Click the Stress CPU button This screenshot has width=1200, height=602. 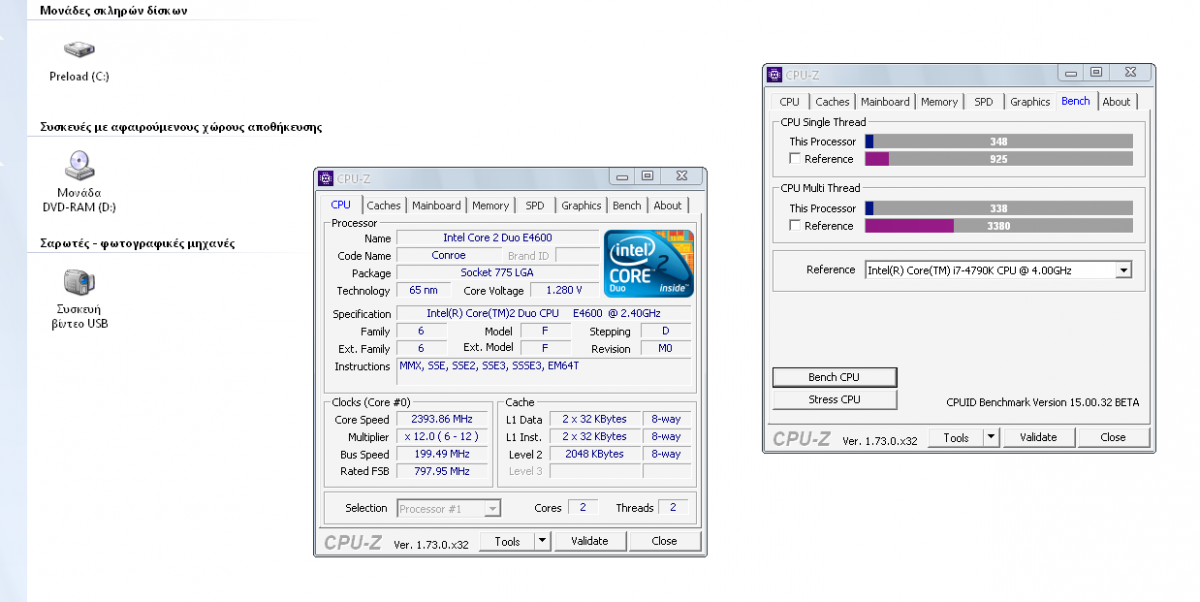coord(834,400)
